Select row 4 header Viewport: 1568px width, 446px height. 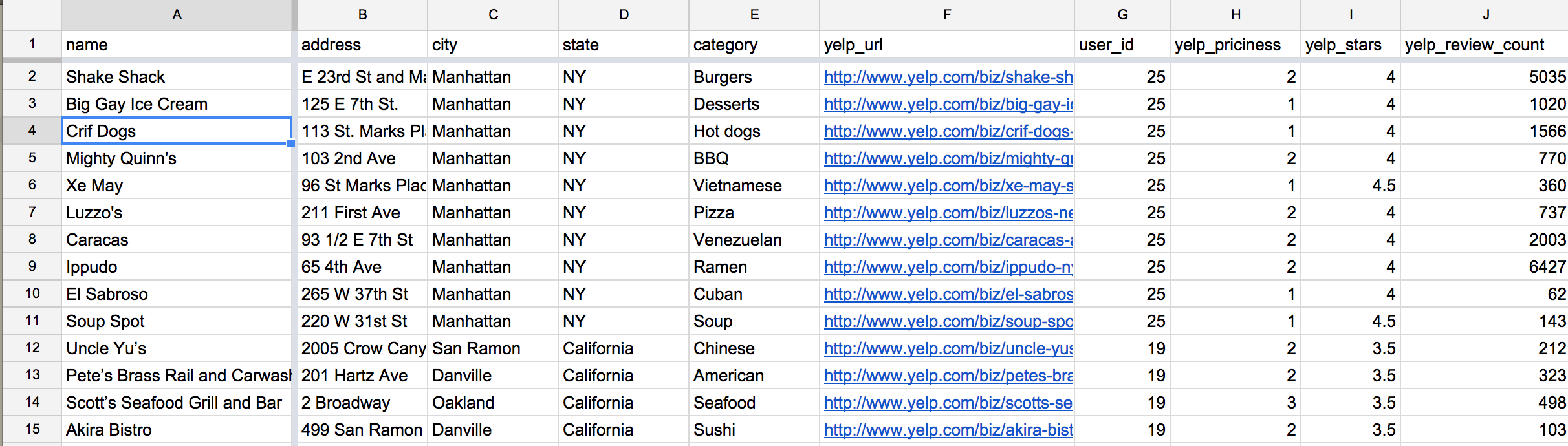click(x=32, y=131)
